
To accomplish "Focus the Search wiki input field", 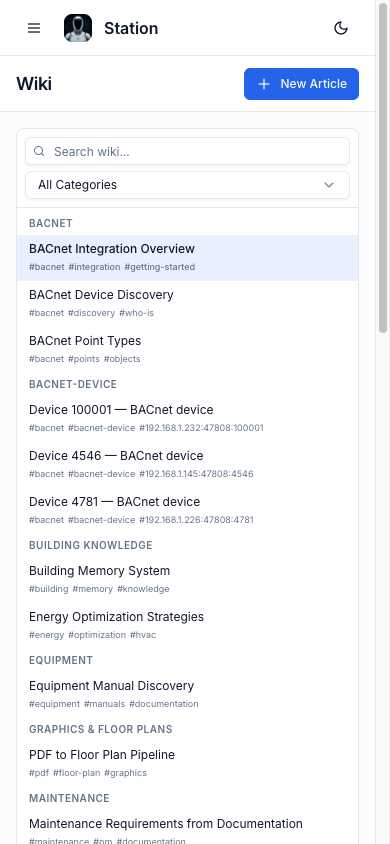I will click(x=187, y=151).
